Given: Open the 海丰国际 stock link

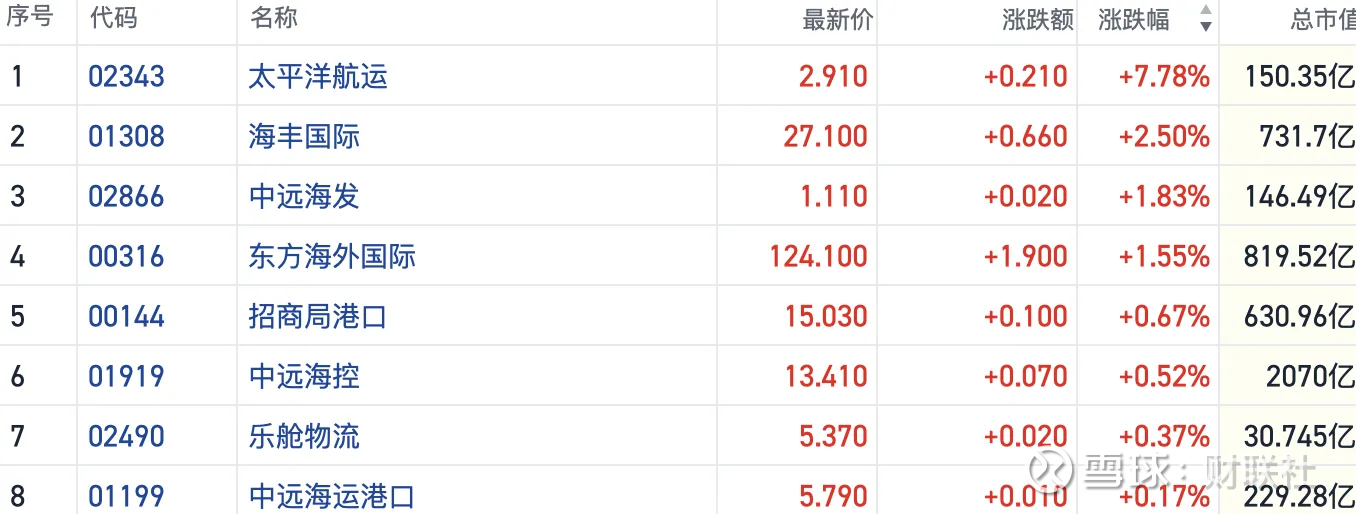Looking at the screenshot, I should 304,136.
